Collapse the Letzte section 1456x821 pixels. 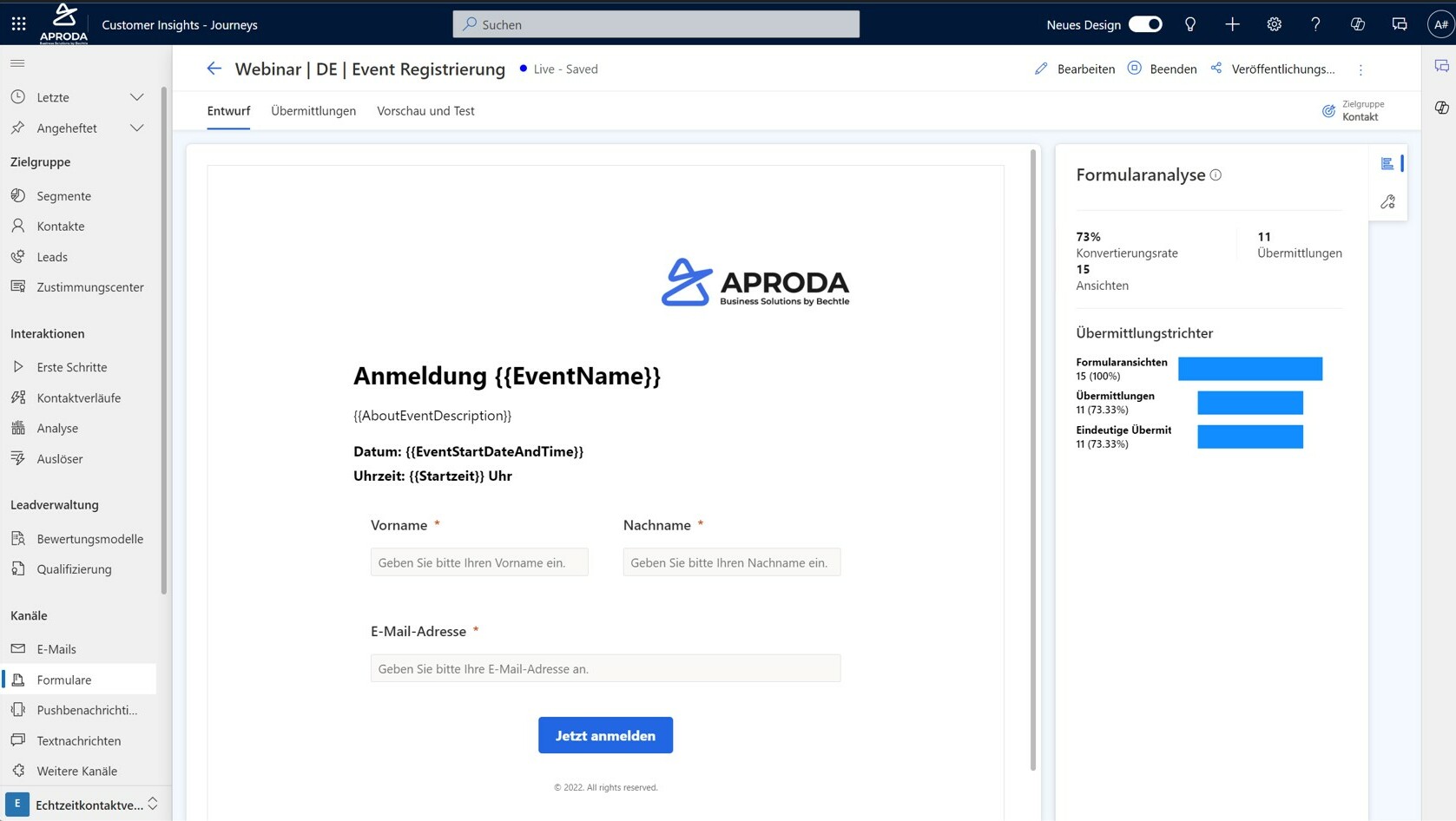(136, 96)
